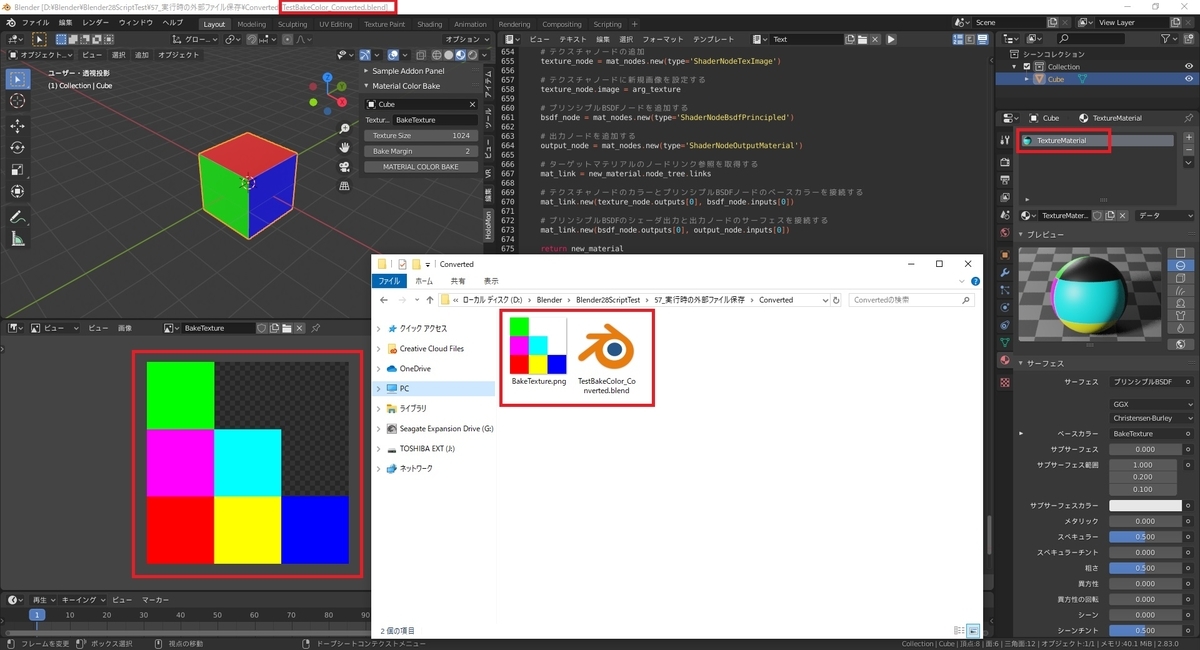This screenshot has width=1200, height=650.
Task: Run the script with the play button
Action: click(891, 39)
